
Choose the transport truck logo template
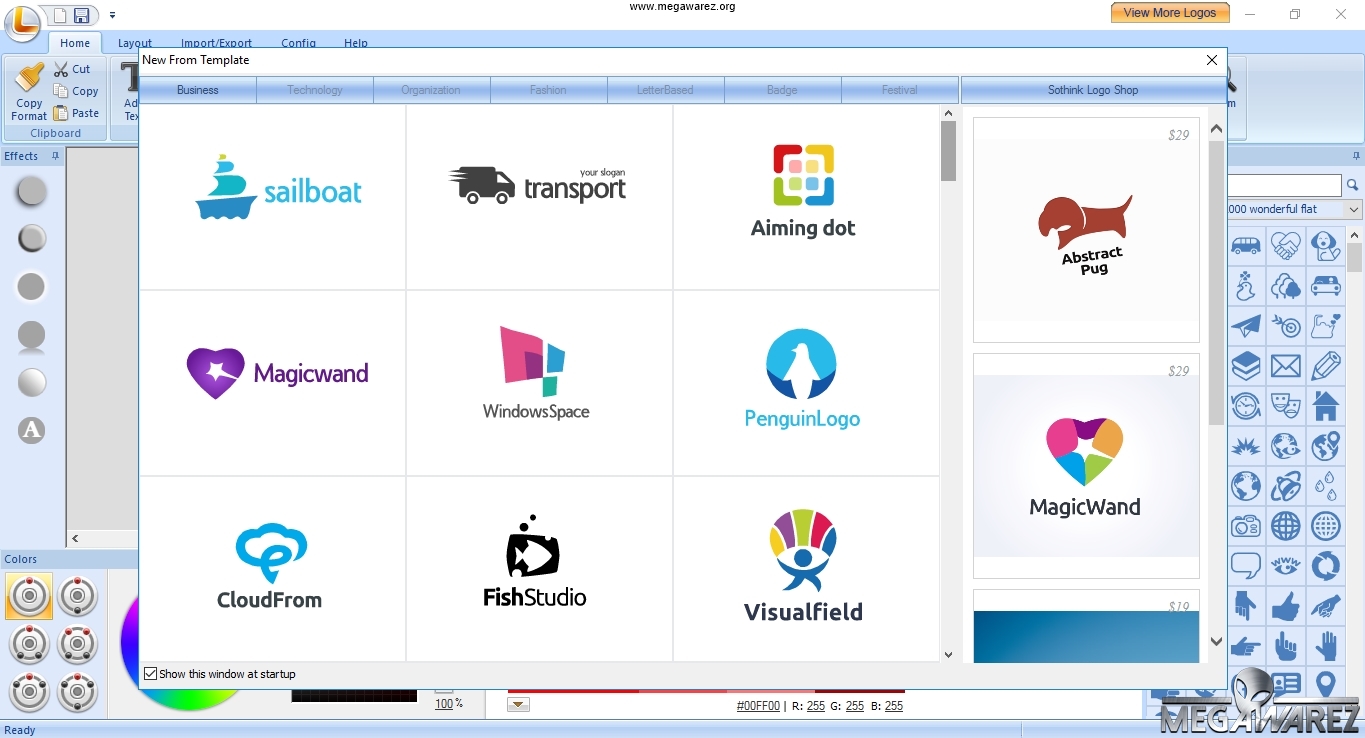click(x=540, y=197)
